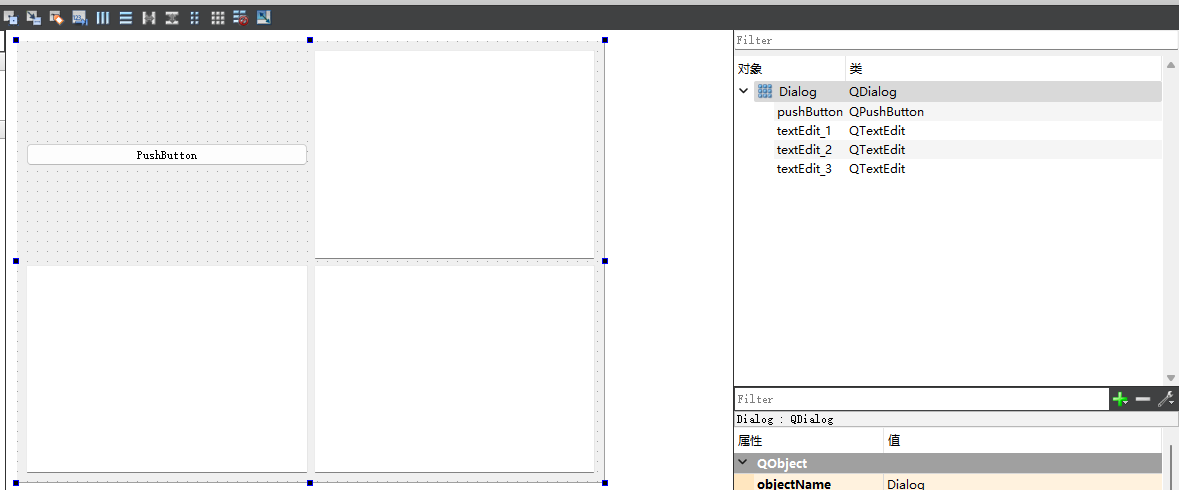
Task: Apply the Lay Out Horizontally icon
Action: pos(103,17)
